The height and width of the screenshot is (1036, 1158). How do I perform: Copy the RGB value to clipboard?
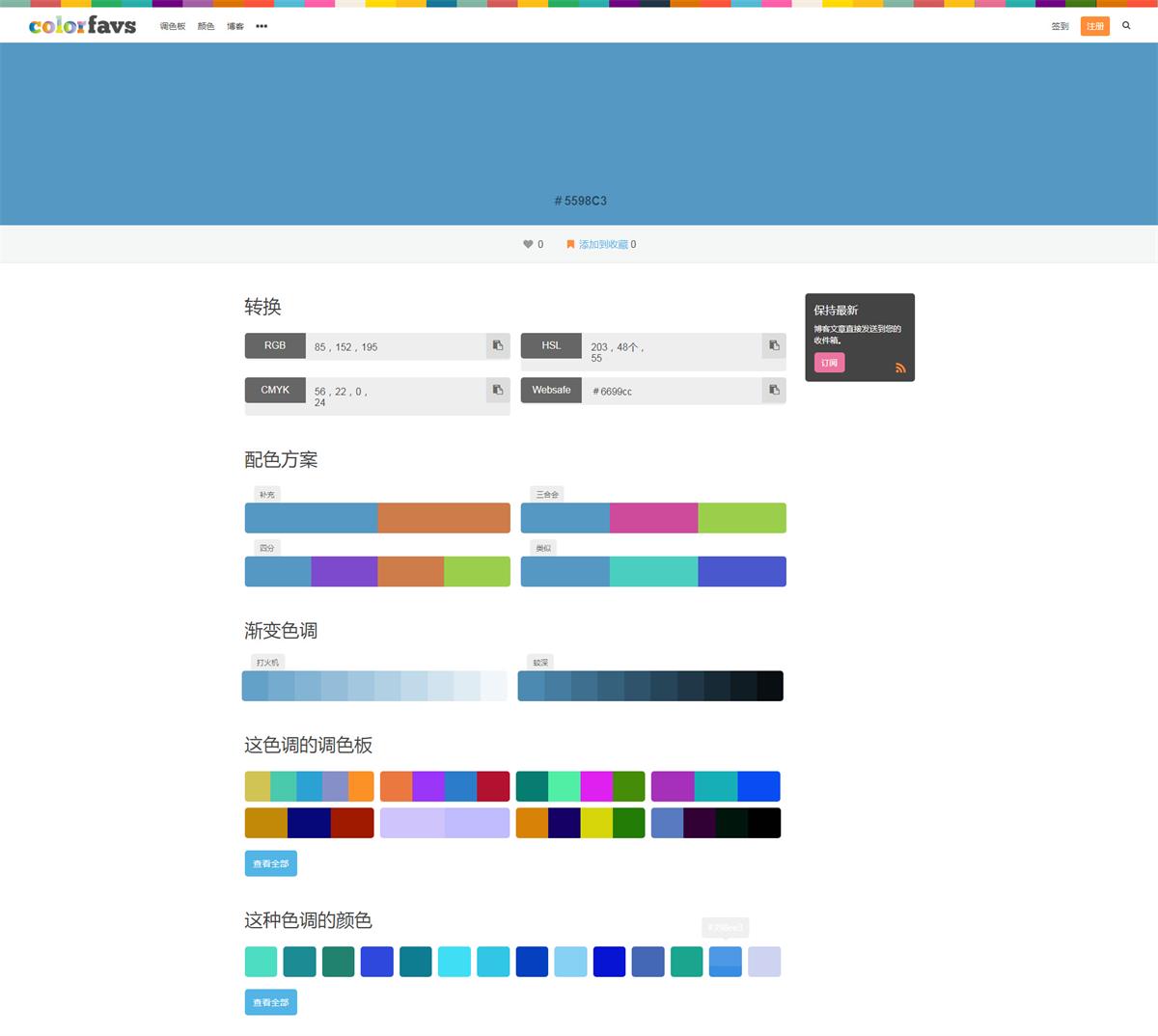pos(498,345)
